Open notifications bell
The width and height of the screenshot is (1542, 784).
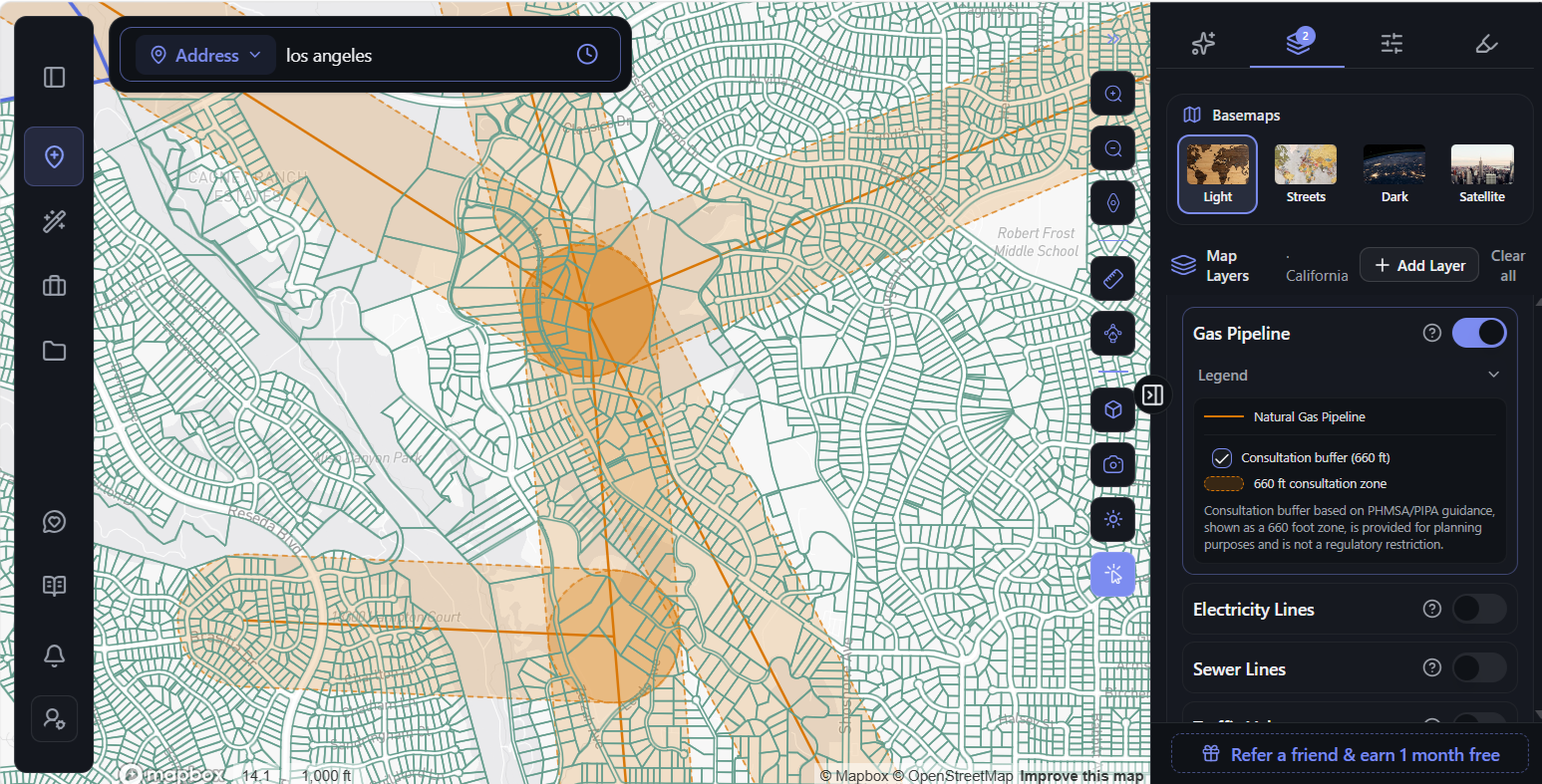55,654
